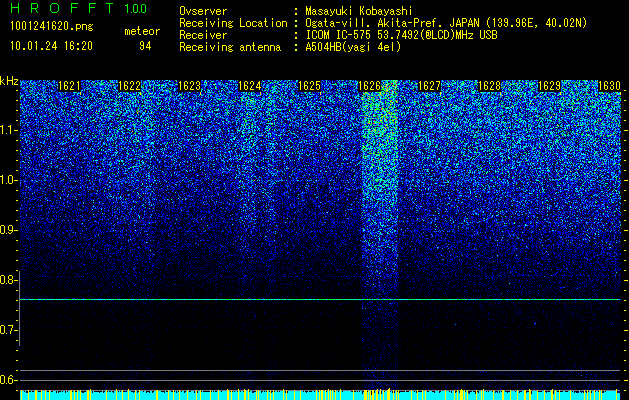Image resolution: width=629 pixels, height=400 pixels.
Task: Click the Receiving antenna field label
Action: click(230, 47)
